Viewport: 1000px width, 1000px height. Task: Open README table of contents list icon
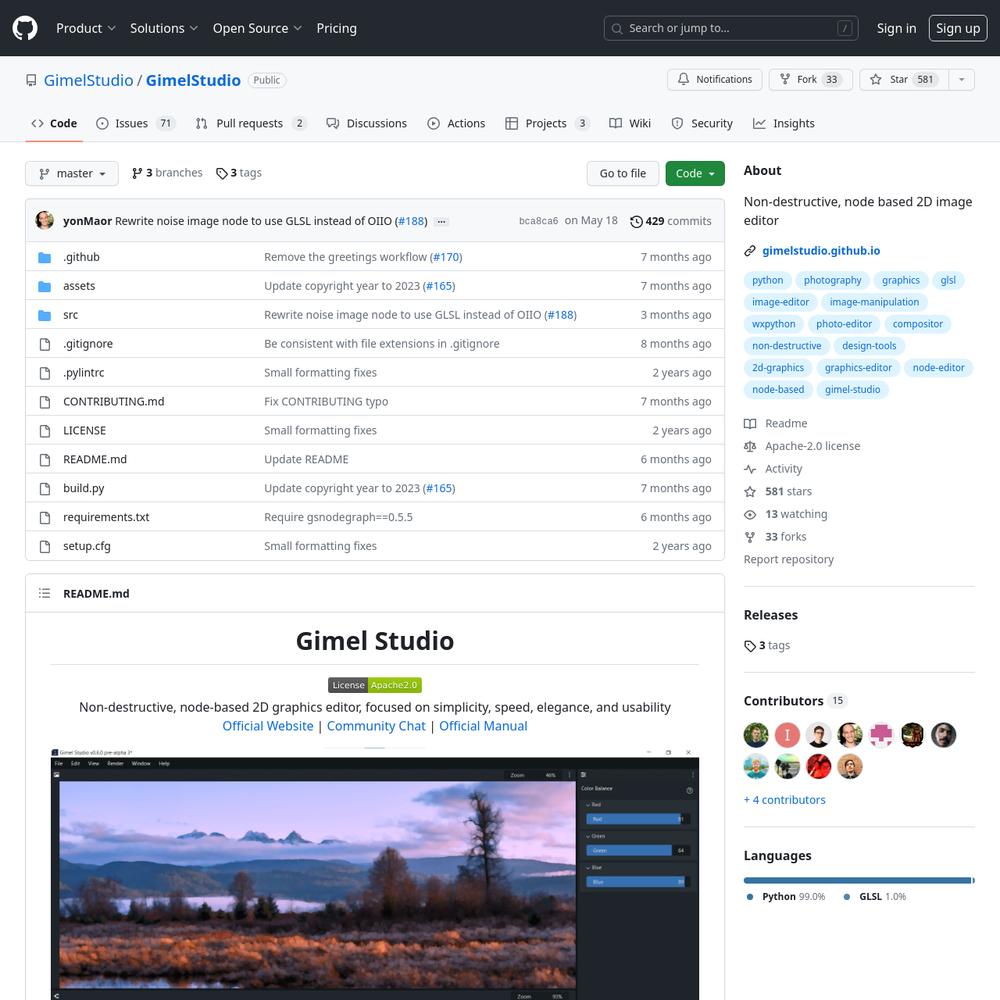pos(44,593)
